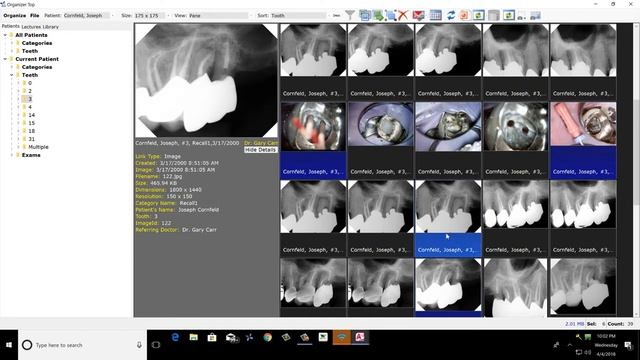The height and width of the screenshot is (360, 640).
Task: Collapse the Current Patient tree node
Action: tap(5, 59)
